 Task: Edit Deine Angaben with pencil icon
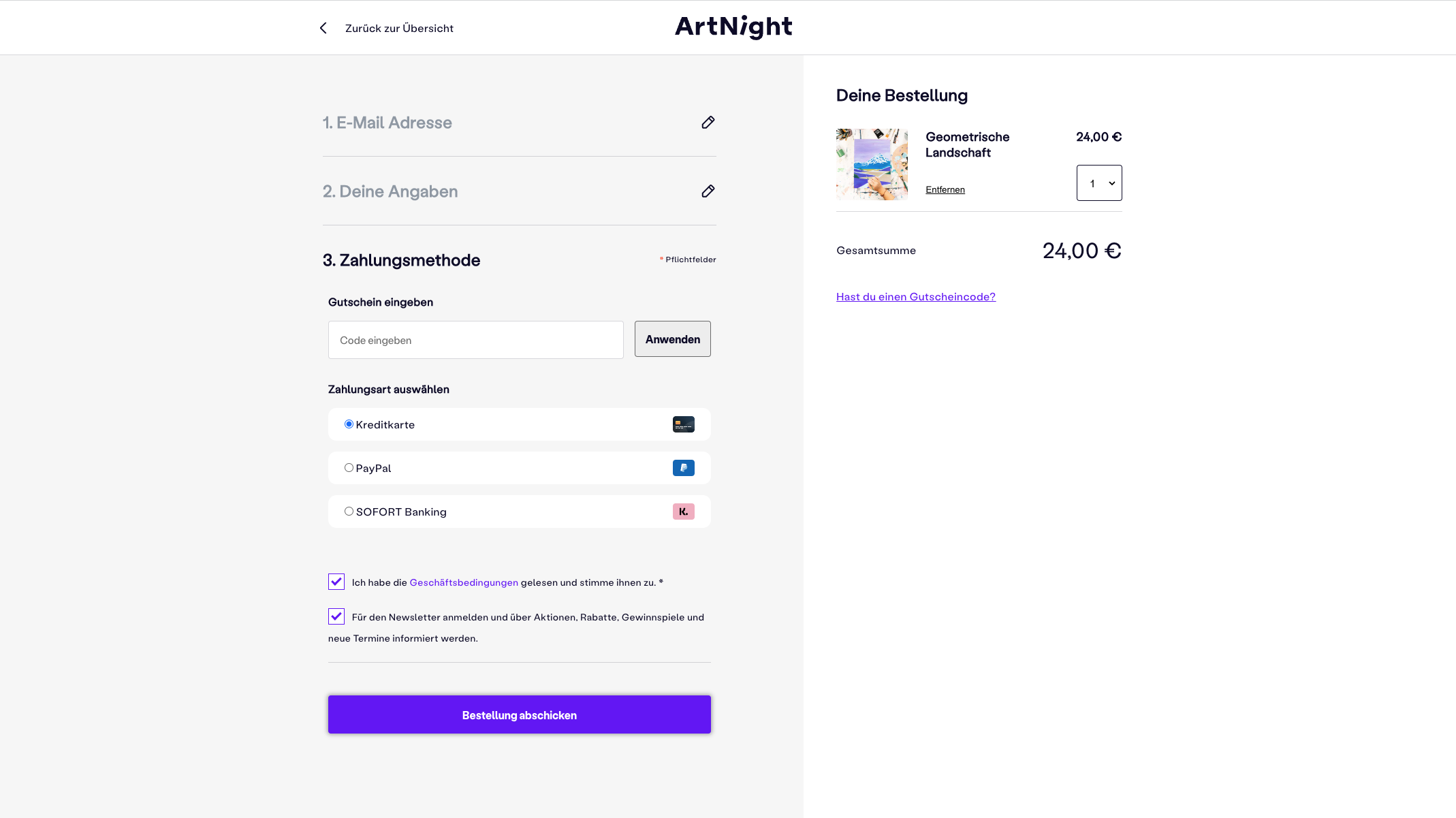708,191
